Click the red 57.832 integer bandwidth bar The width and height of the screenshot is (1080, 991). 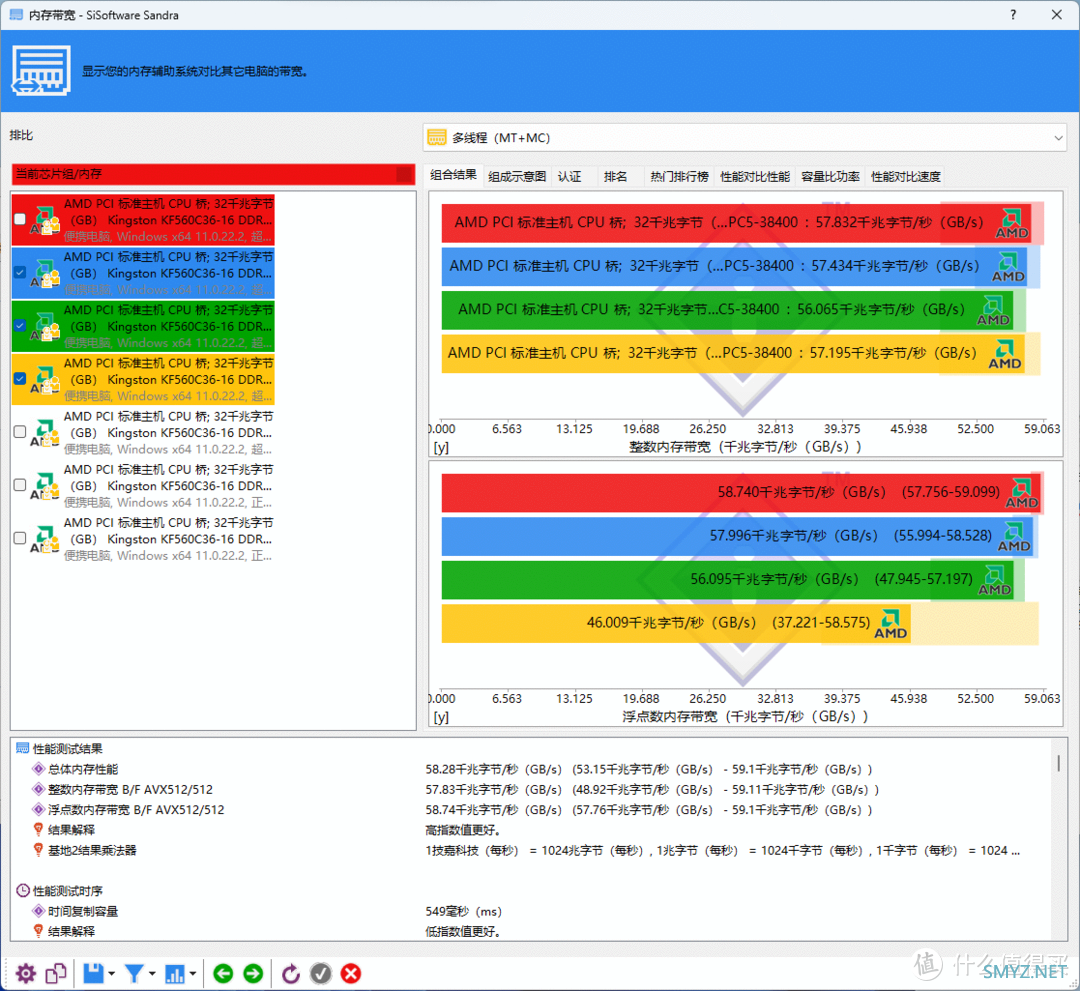(736, 223)
